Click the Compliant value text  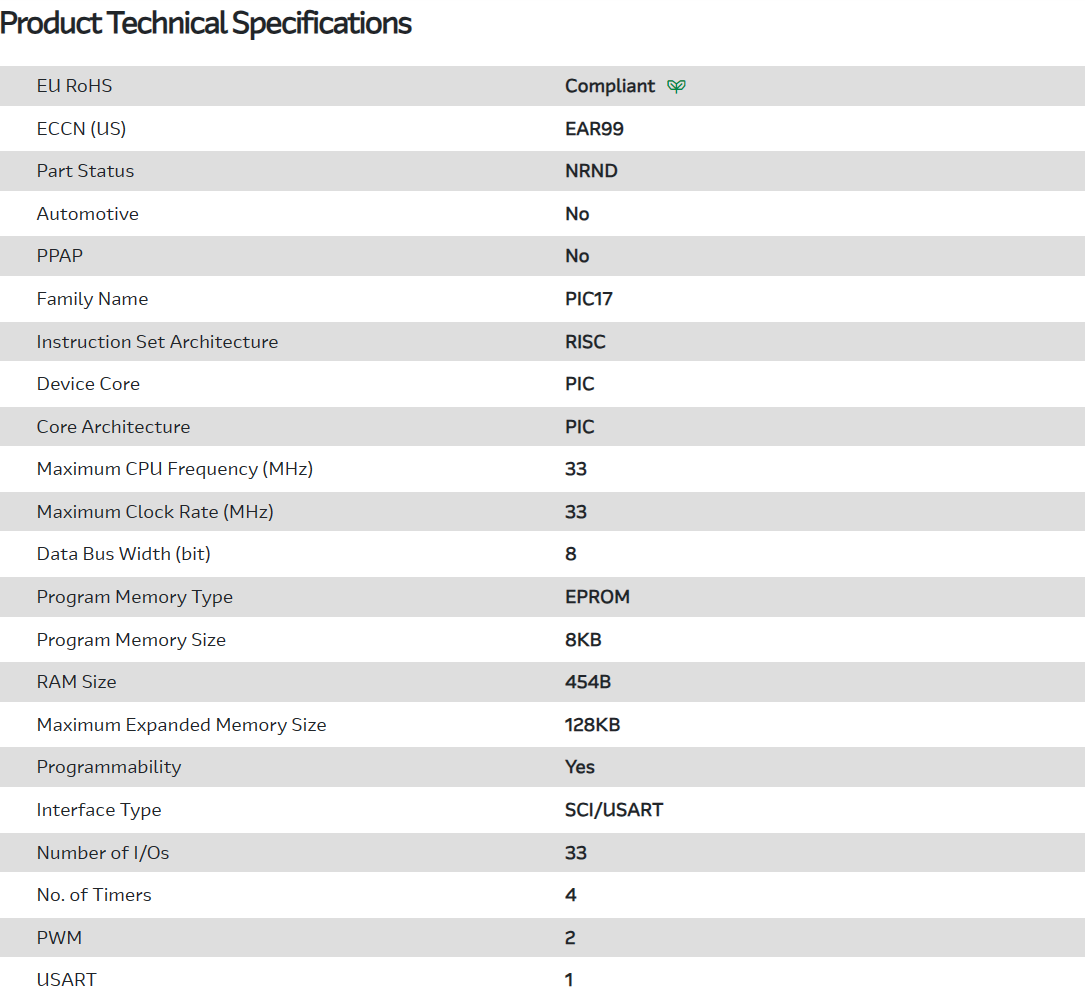tap(610, 86)
